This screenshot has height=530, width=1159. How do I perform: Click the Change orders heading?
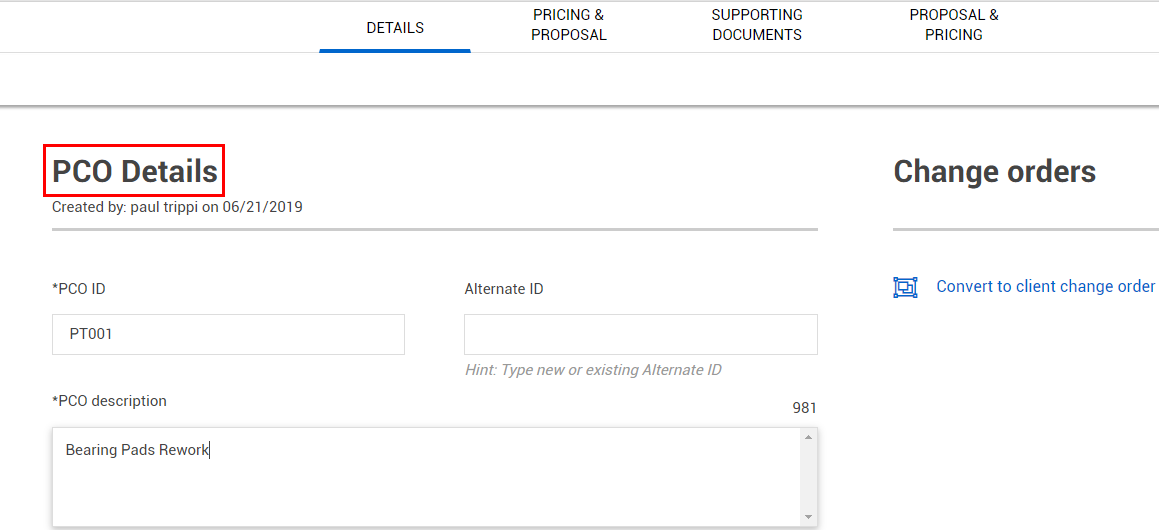[x=994, y=171]
